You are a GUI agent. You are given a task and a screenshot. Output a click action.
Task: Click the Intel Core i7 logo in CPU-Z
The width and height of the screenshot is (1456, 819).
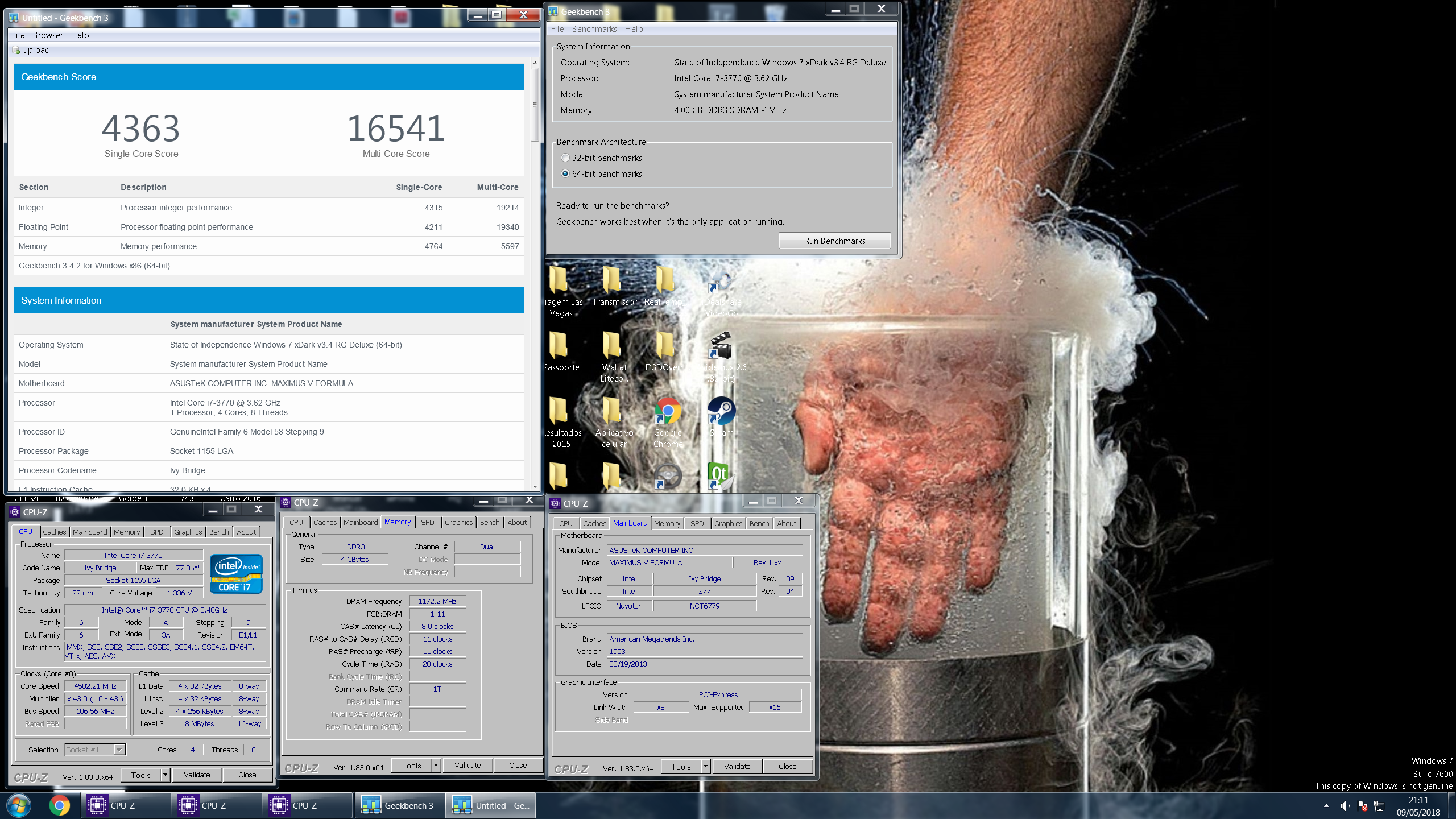coord(236,574)
